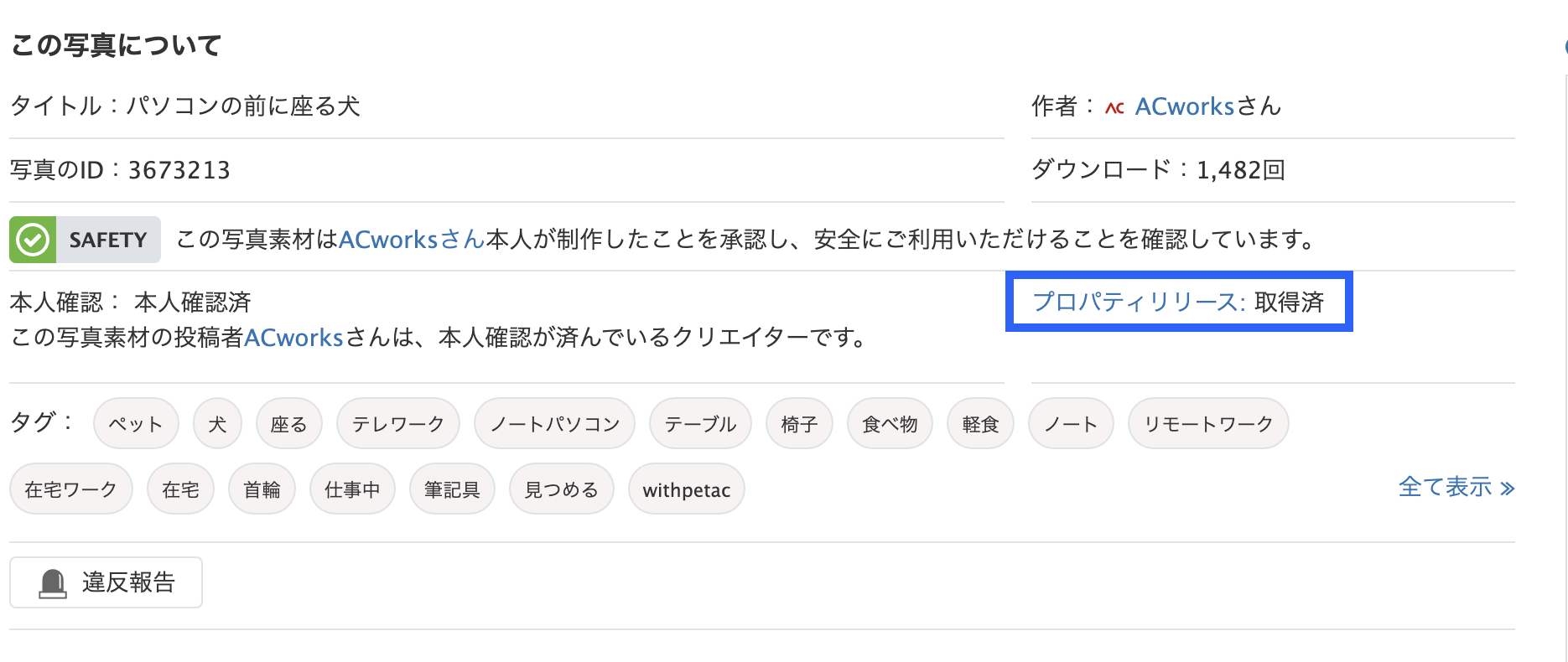Select the リモートワーク tag
Viewport: 1568px width, 662px height.
tap(1208, 424)
